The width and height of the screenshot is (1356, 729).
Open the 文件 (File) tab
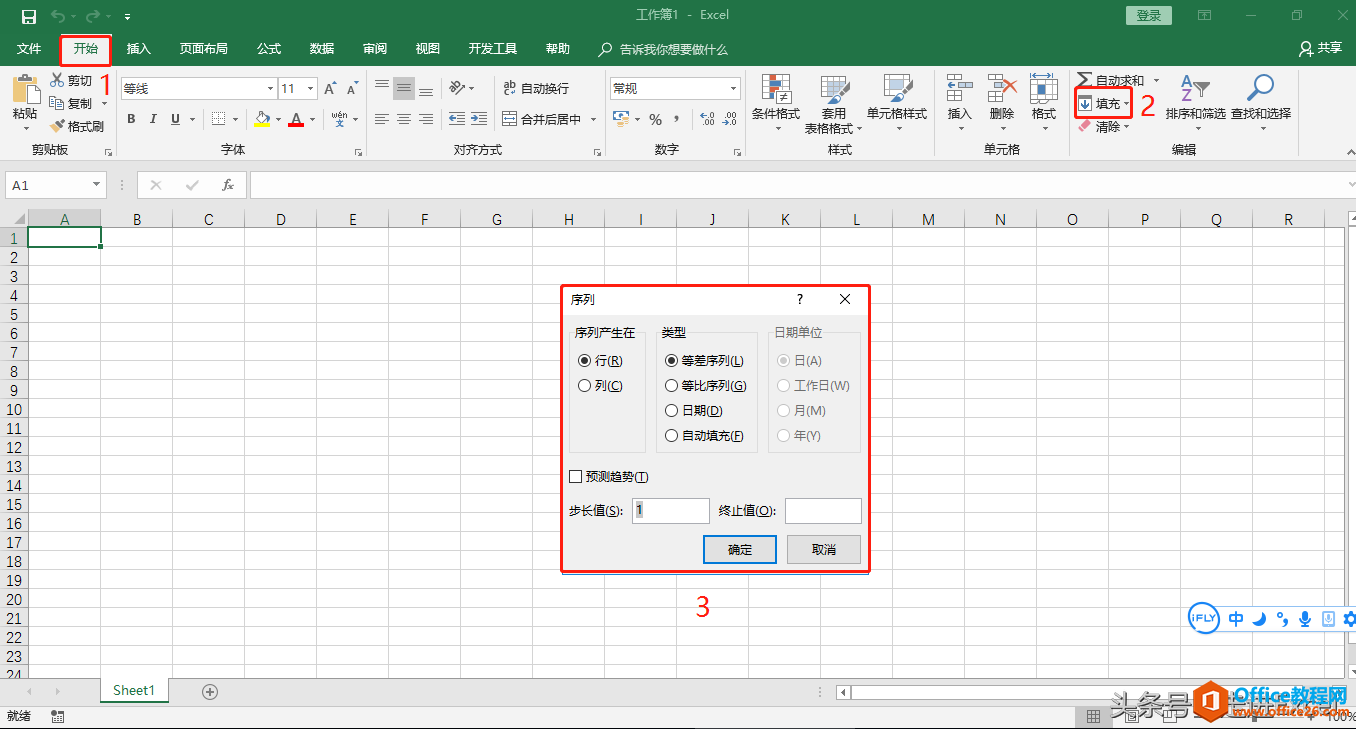point(29,48)
